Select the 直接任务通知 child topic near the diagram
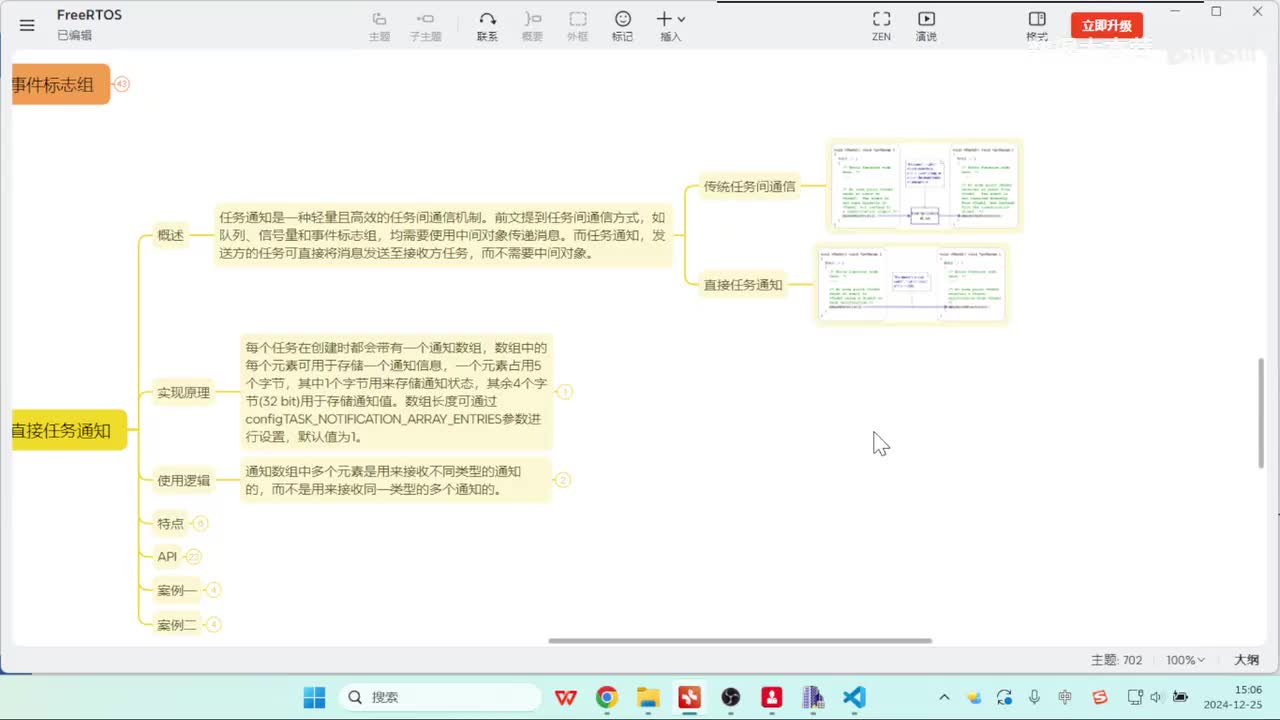The width and height of the screenshot is (1280, 720). pyautogui.click(x=743, y=285)
